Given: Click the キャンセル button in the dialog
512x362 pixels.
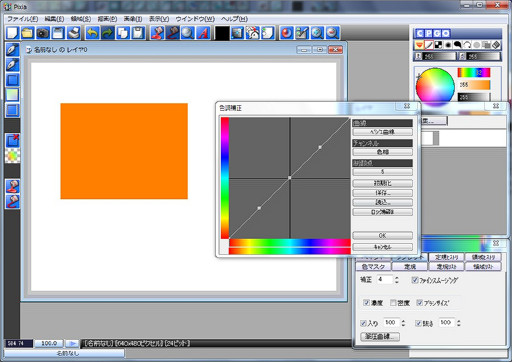Looking at the screenshot, I should pyautogui.click(x=382, y=247).
